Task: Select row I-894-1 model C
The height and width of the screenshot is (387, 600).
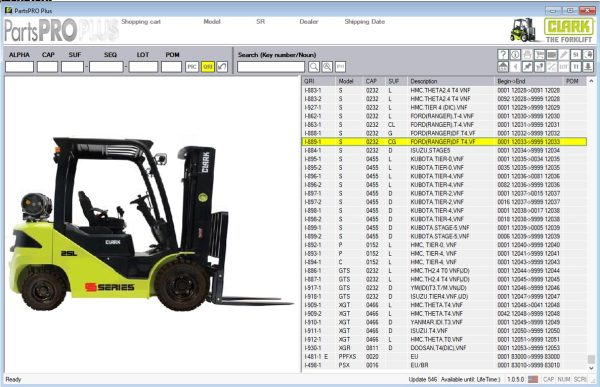Action: pos(444,262)
